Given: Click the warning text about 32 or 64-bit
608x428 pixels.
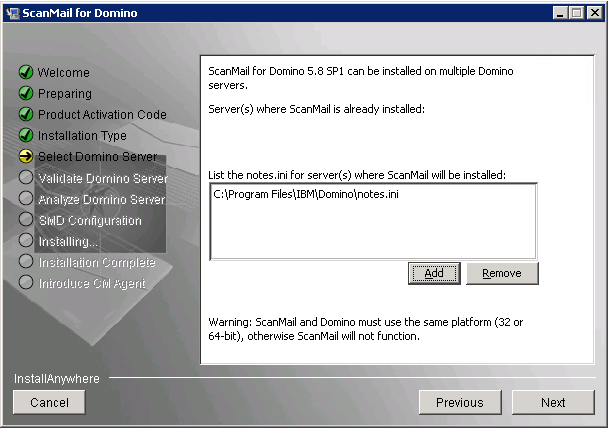Looking at the screenshot, I should 366,329.
